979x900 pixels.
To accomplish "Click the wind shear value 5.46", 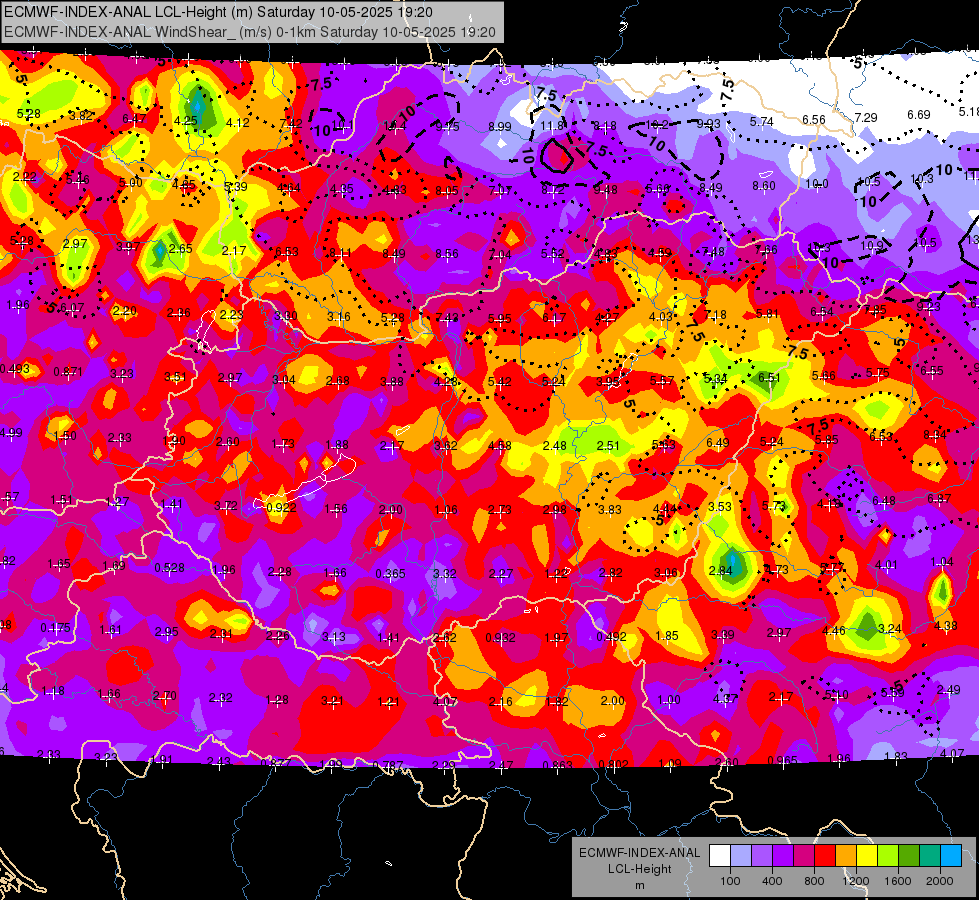I will (77, 180).
